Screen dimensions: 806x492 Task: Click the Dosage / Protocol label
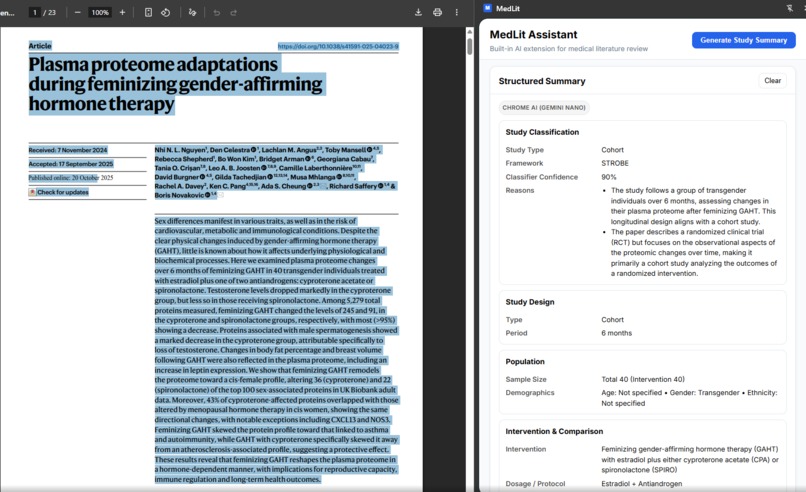point(535,484)
